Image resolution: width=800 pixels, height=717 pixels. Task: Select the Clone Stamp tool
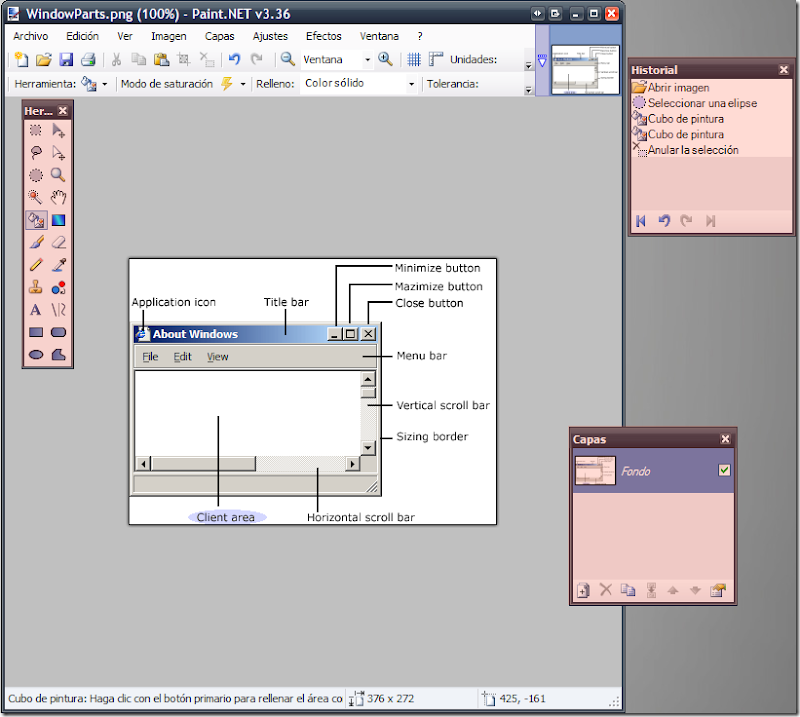[x=36, y=288]
